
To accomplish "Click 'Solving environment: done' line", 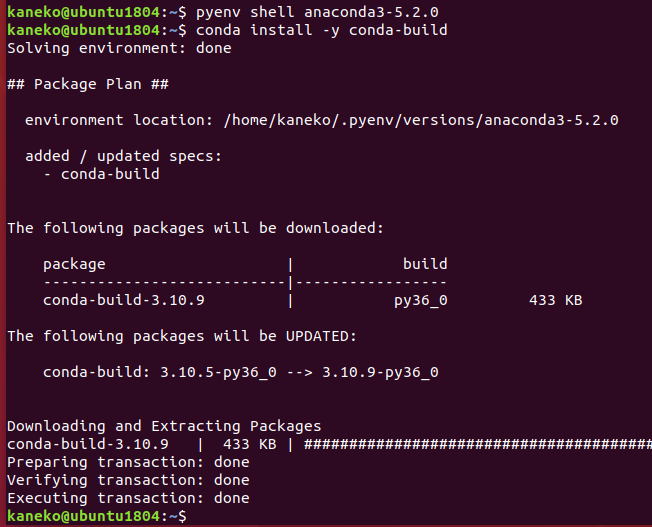I will click(119, 48).
